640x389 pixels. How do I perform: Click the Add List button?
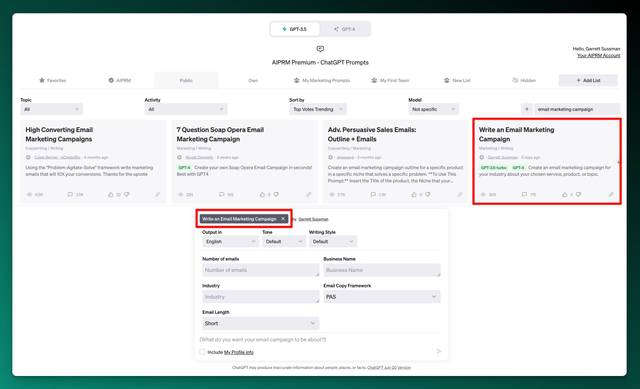pyautogui.click(x=588, y=80)
